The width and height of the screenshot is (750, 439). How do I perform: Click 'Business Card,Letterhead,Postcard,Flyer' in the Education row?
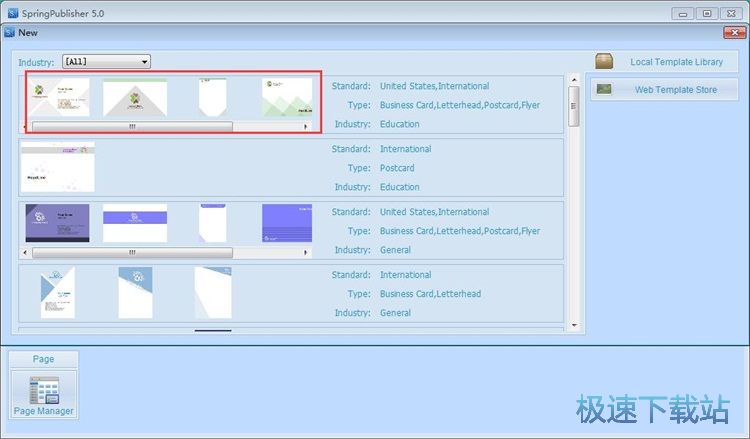[460, 105]
